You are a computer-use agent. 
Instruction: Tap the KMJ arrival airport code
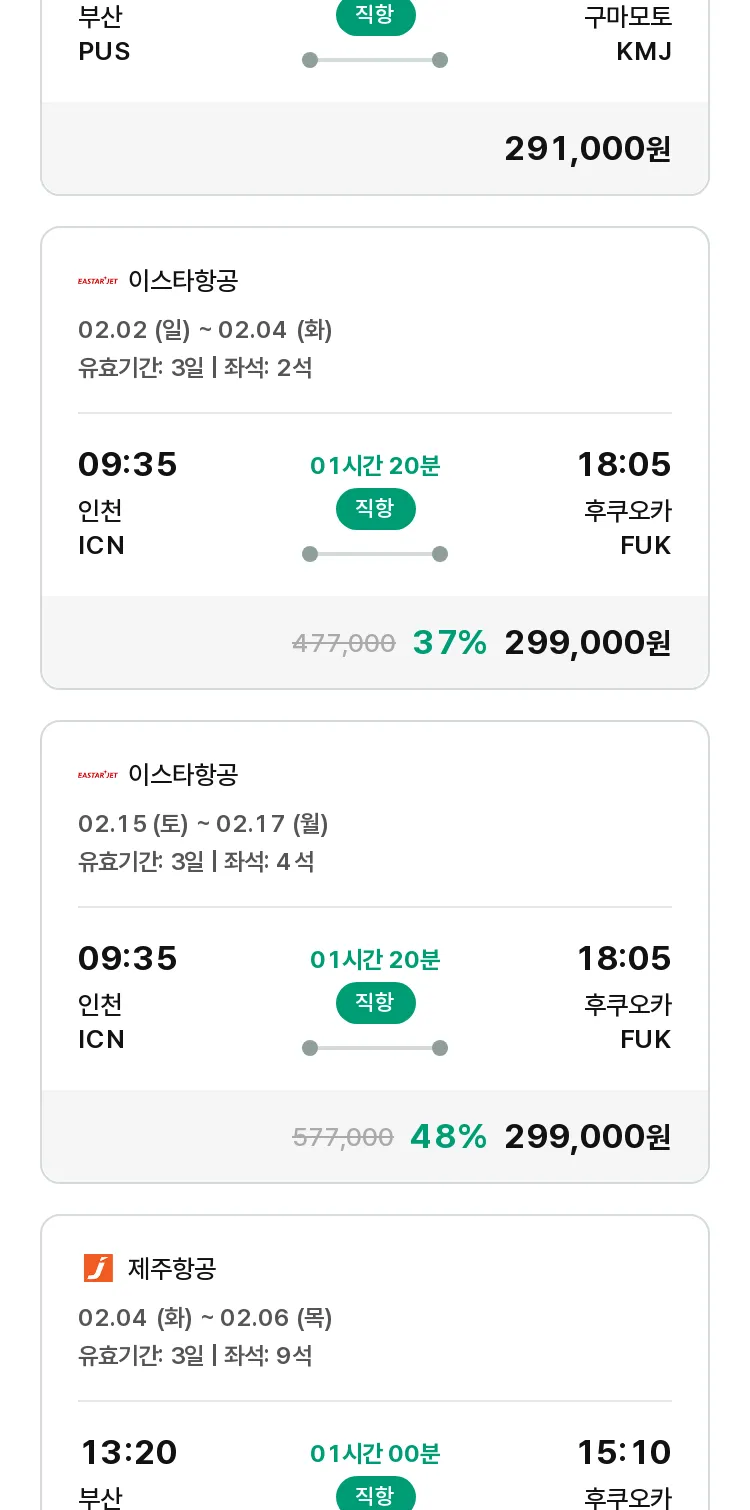tap(644, 52)
